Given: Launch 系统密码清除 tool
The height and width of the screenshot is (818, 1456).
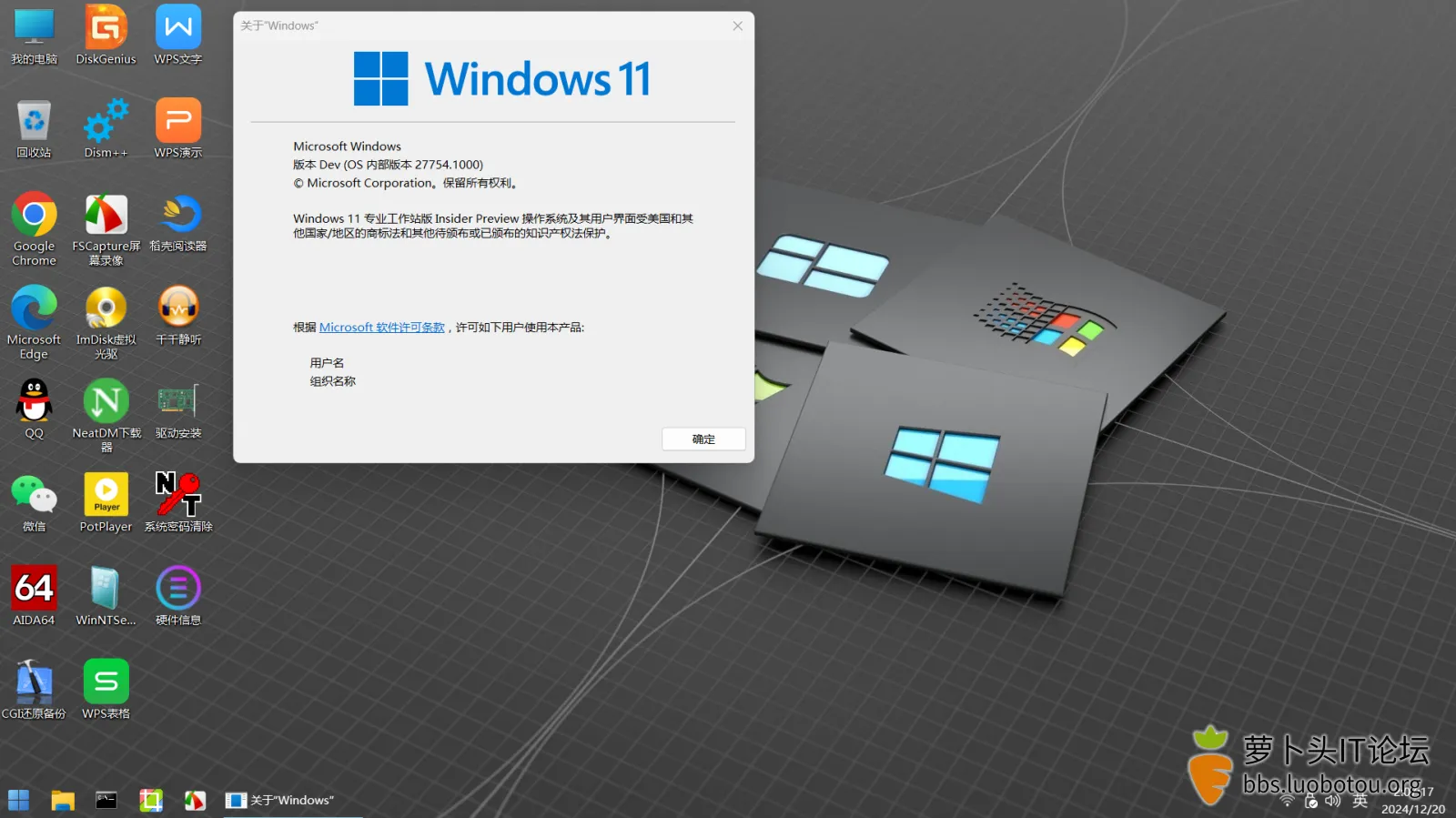Looking at the screenshot, I should (178, 503).
